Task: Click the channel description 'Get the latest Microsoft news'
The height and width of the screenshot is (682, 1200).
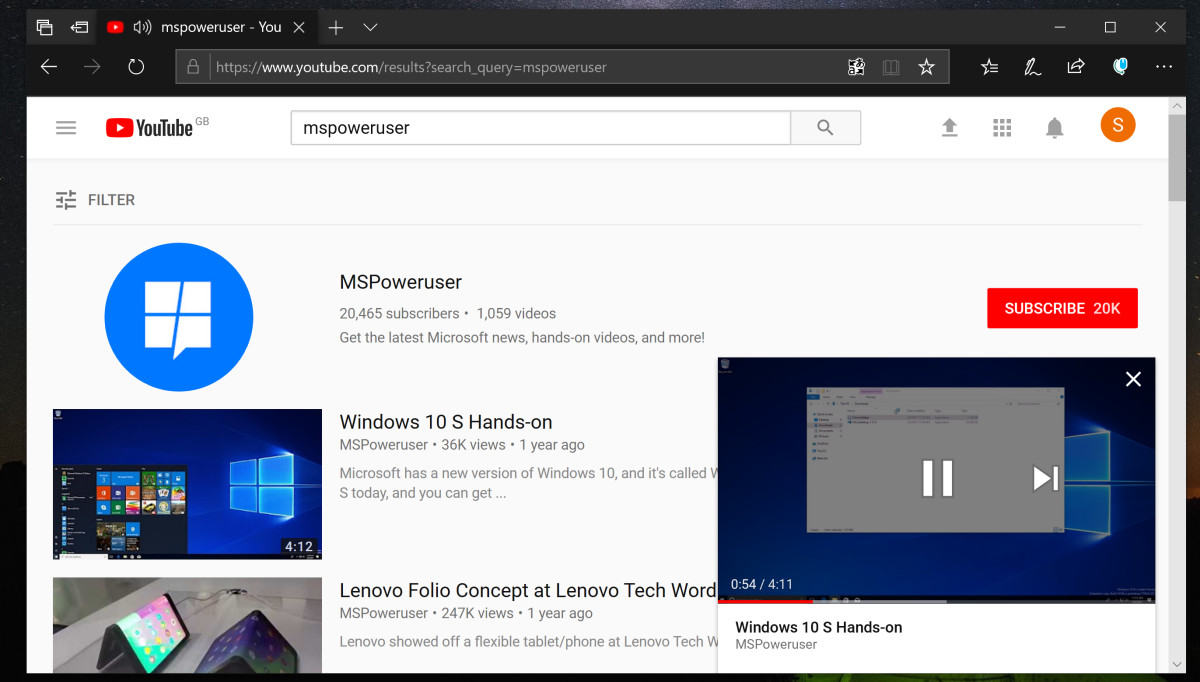Action: pos(522,338)
